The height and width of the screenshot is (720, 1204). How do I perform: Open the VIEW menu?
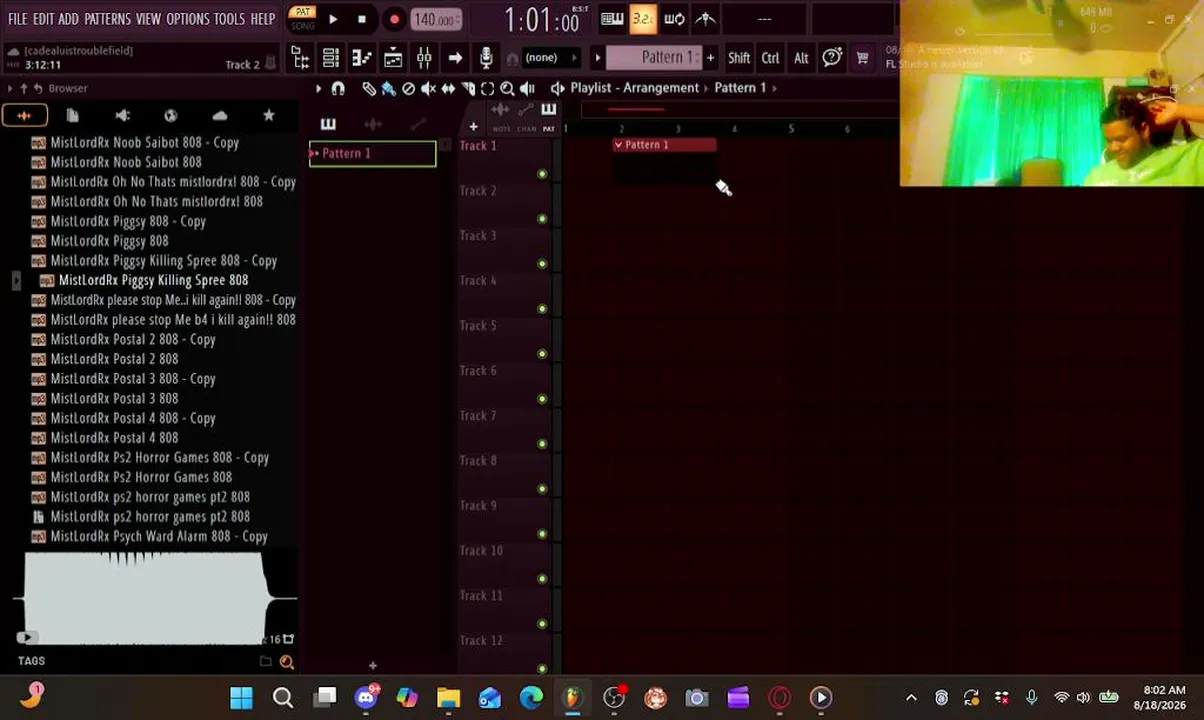(148, 19)
